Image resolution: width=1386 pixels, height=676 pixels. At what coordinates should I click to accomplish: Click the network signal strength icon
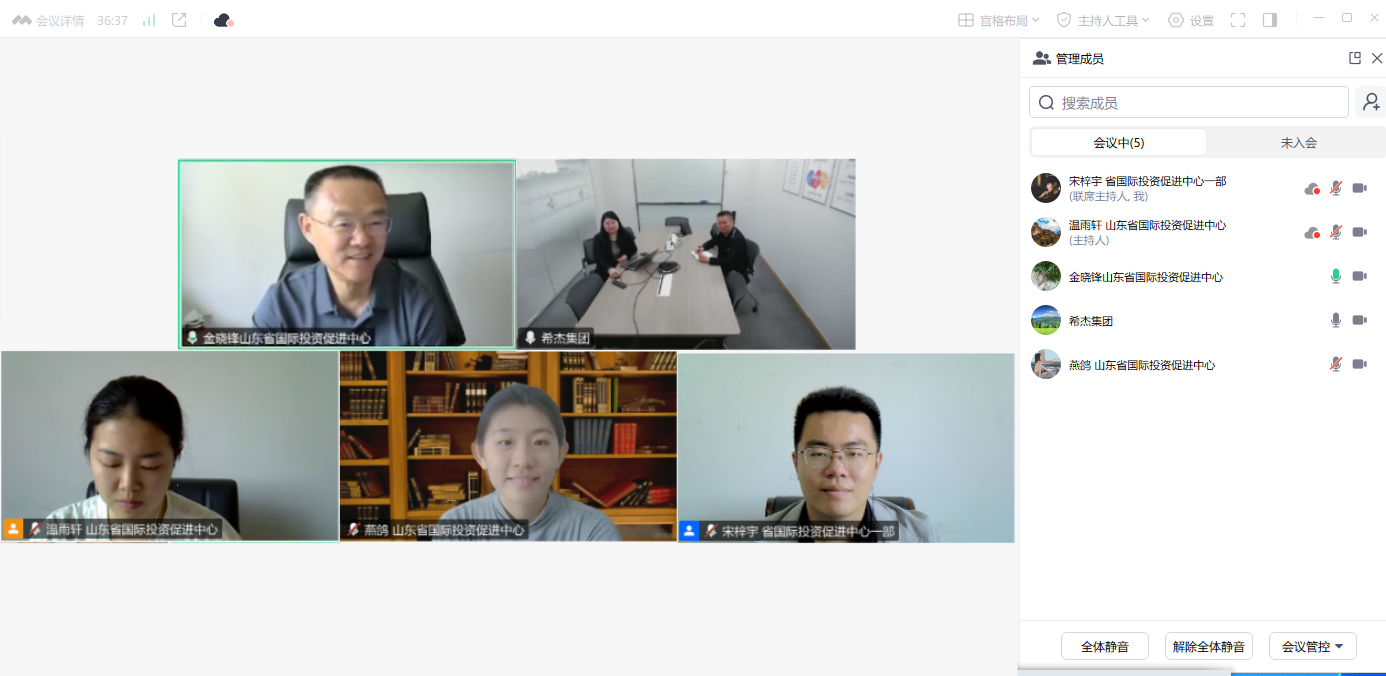pos(149,20)
